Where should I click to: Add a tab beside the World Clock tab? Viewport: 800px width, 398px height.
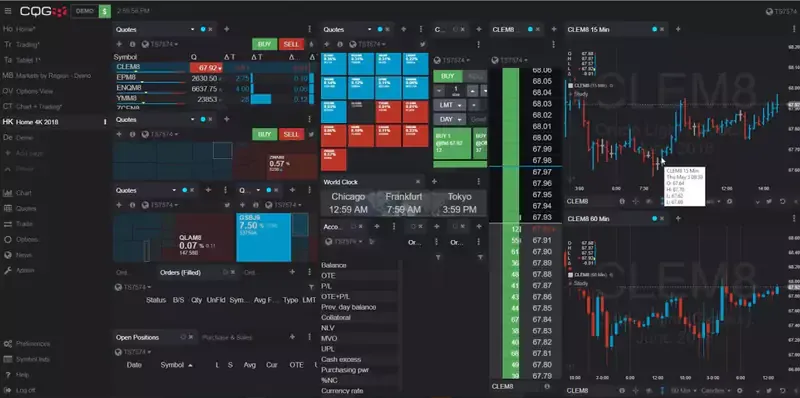tap(434, 182)
